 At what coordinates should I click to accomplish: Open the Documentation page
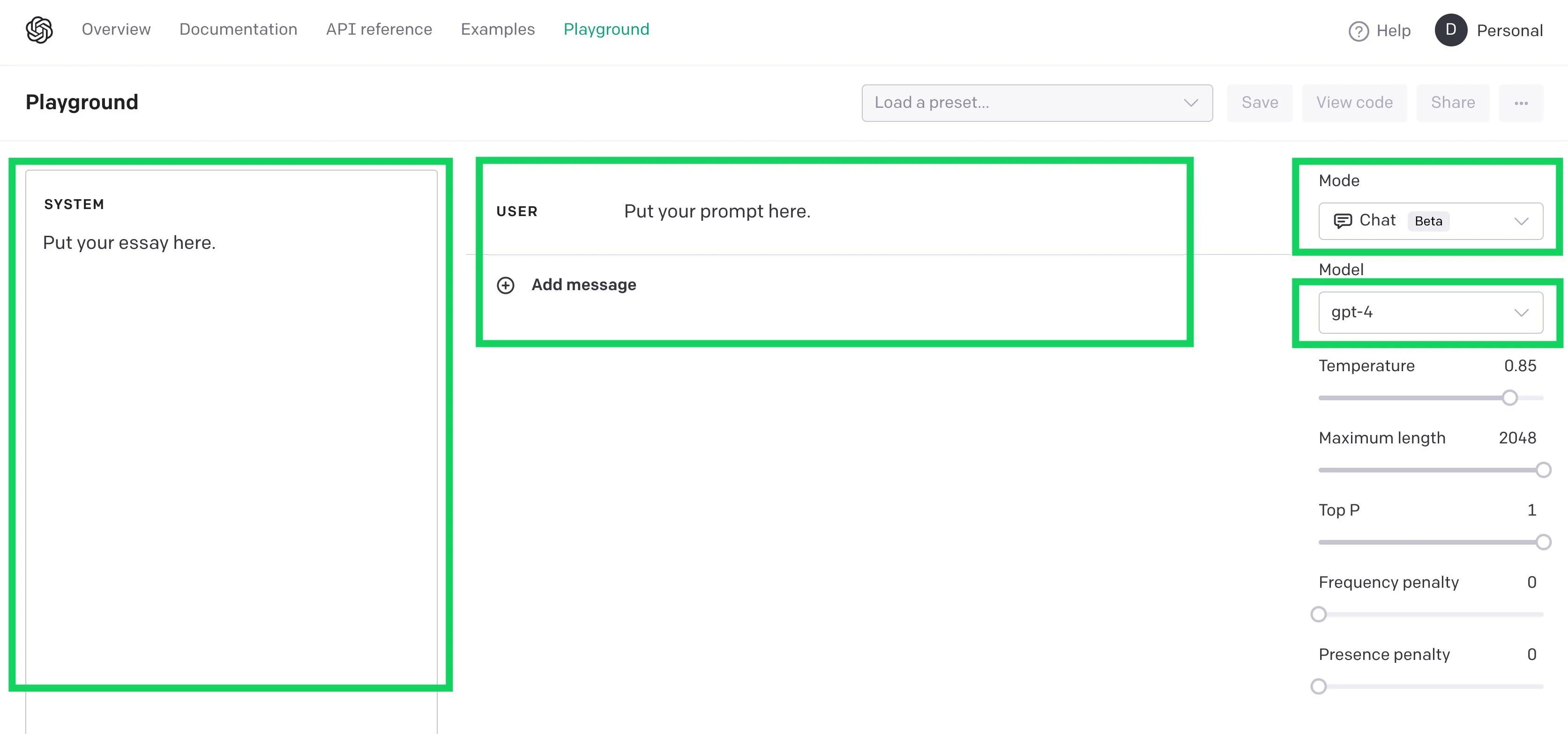point(238,29)
